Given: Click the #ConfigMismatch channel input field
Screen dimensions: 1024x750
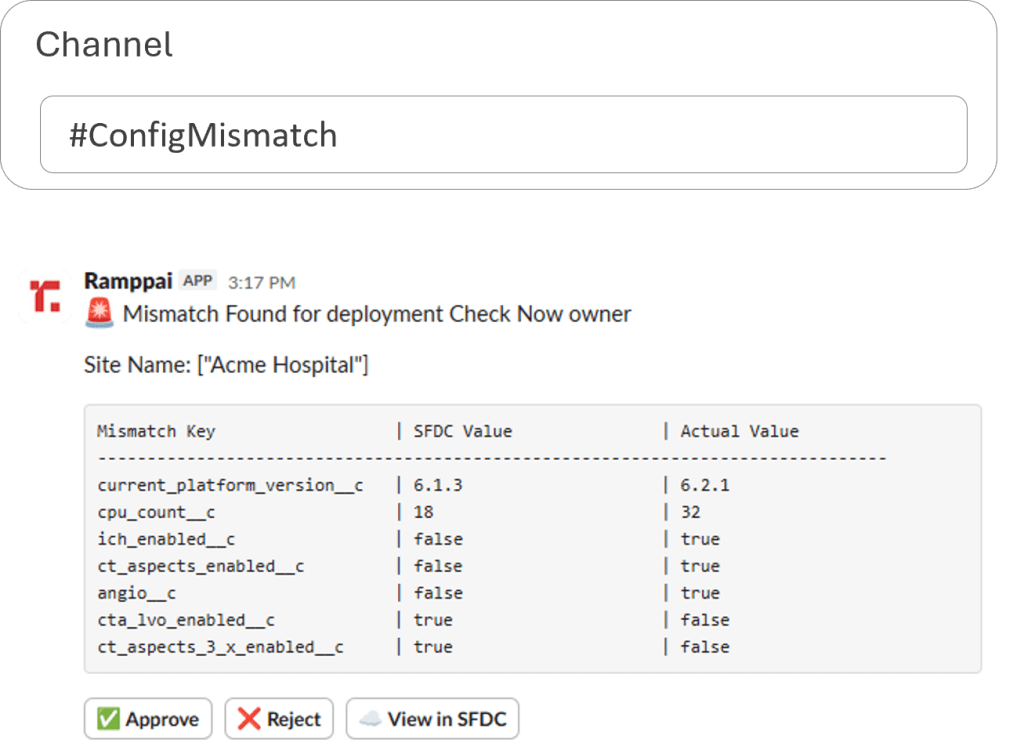Looking at the screenshot, I should click(503, 135).
